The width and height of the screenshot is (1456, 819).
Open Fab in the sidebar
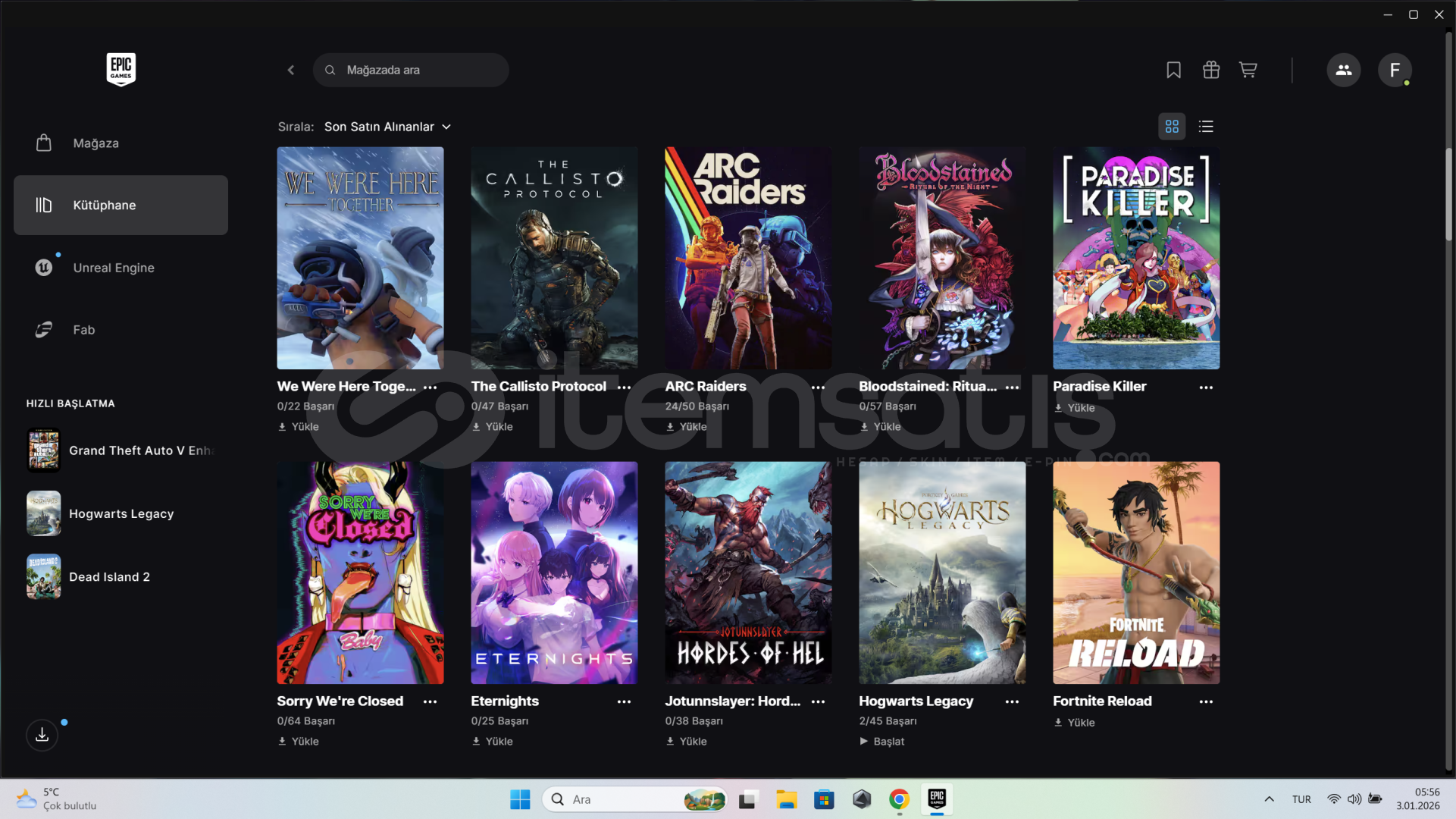point(83,330)
